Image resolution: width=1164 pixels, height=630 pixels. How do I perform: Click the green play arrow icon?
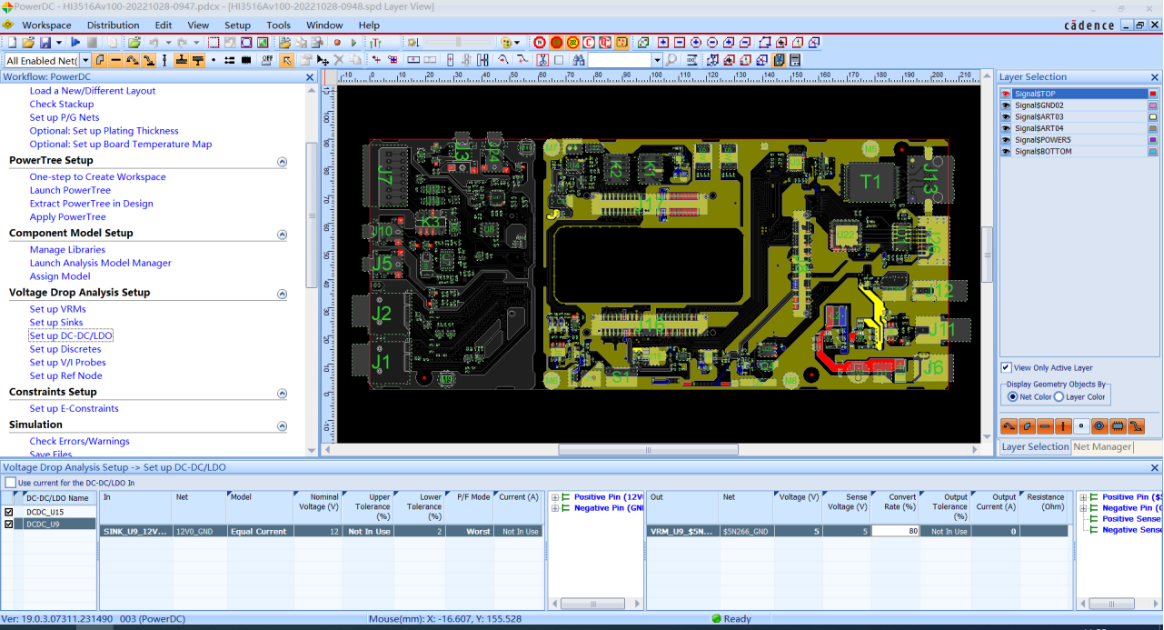coord(353,42)
